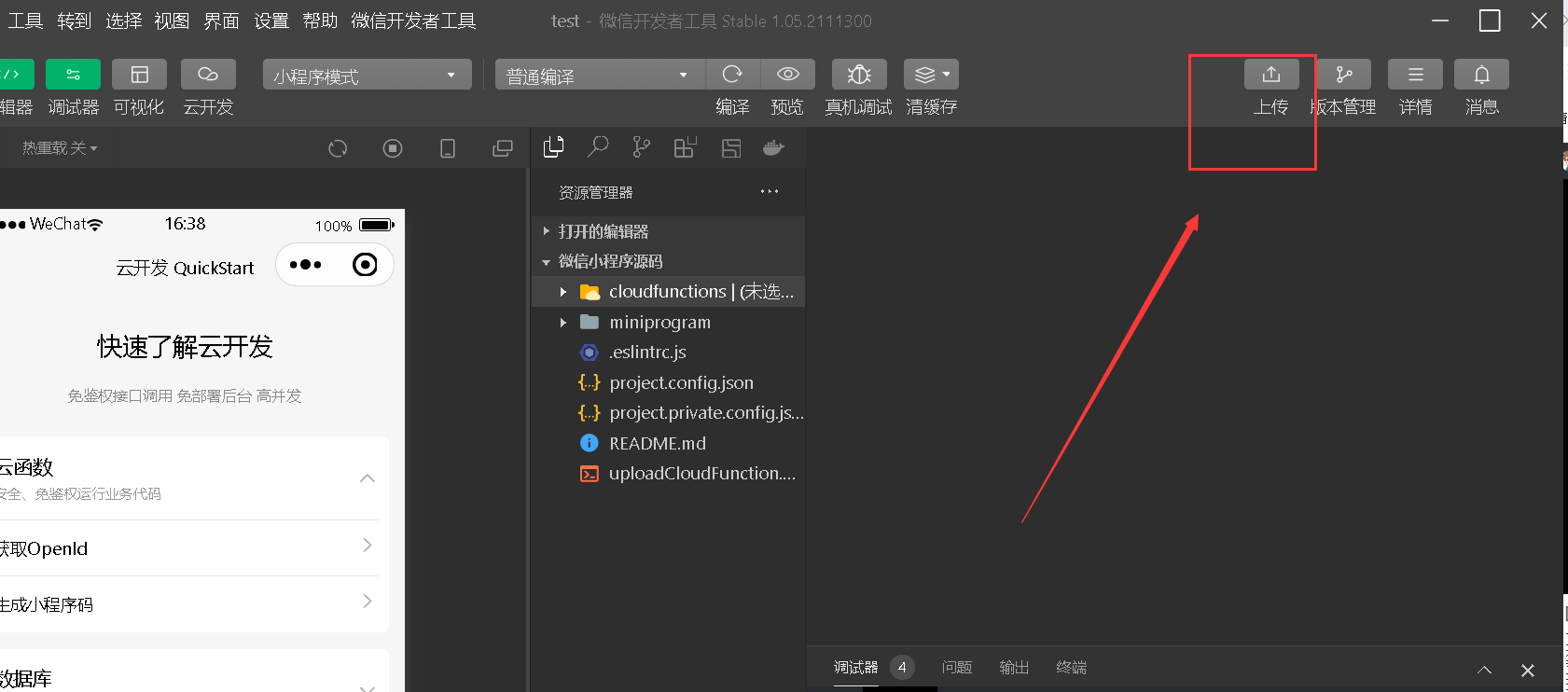Image resolution: width=1568 pixels, height=692 pixels.
Task: Open the extensions blocks icon
Action: (x=686, y=147)
